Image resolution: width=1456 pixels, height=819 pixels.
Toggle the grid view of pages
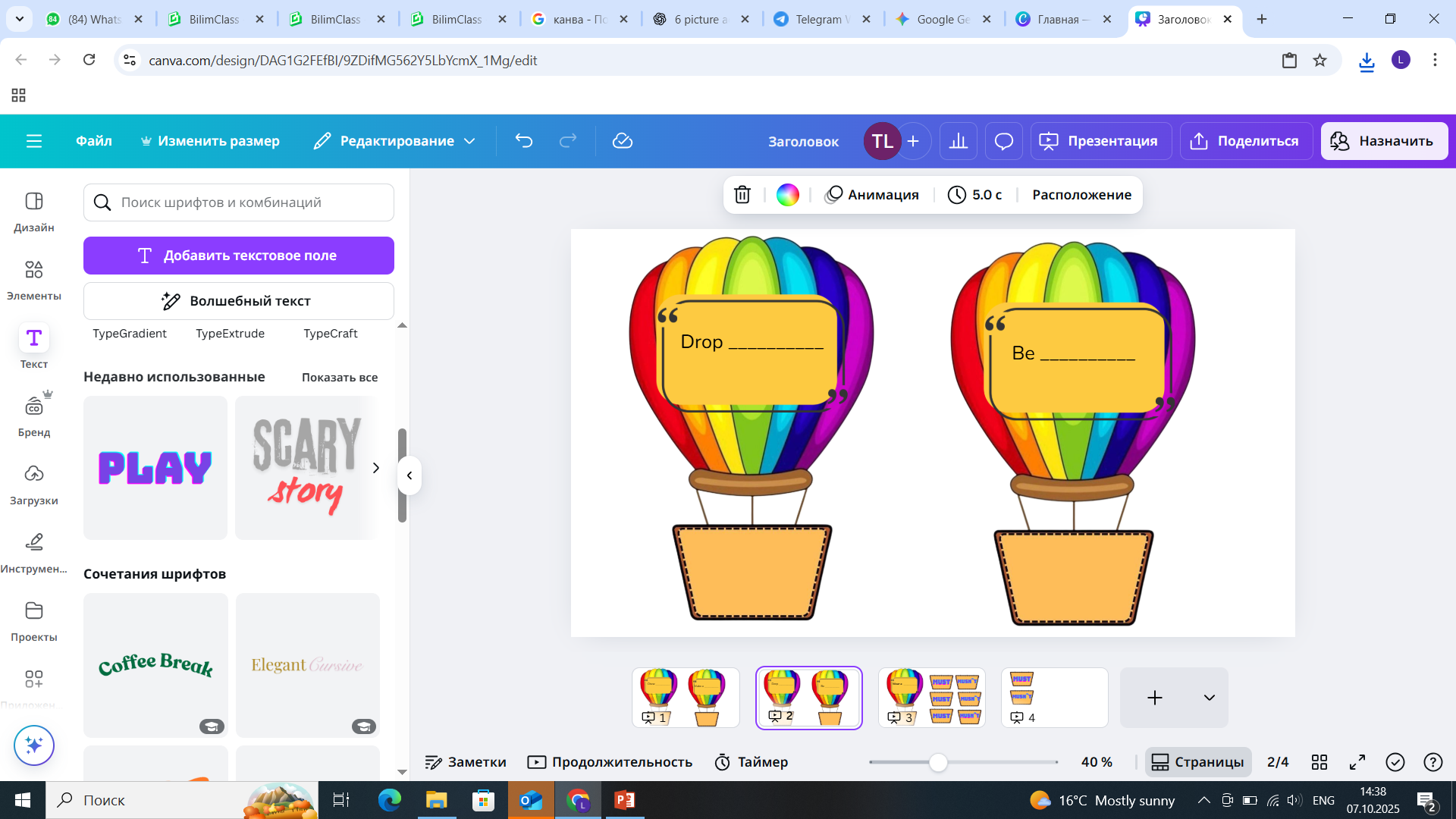pos(1319,762)
